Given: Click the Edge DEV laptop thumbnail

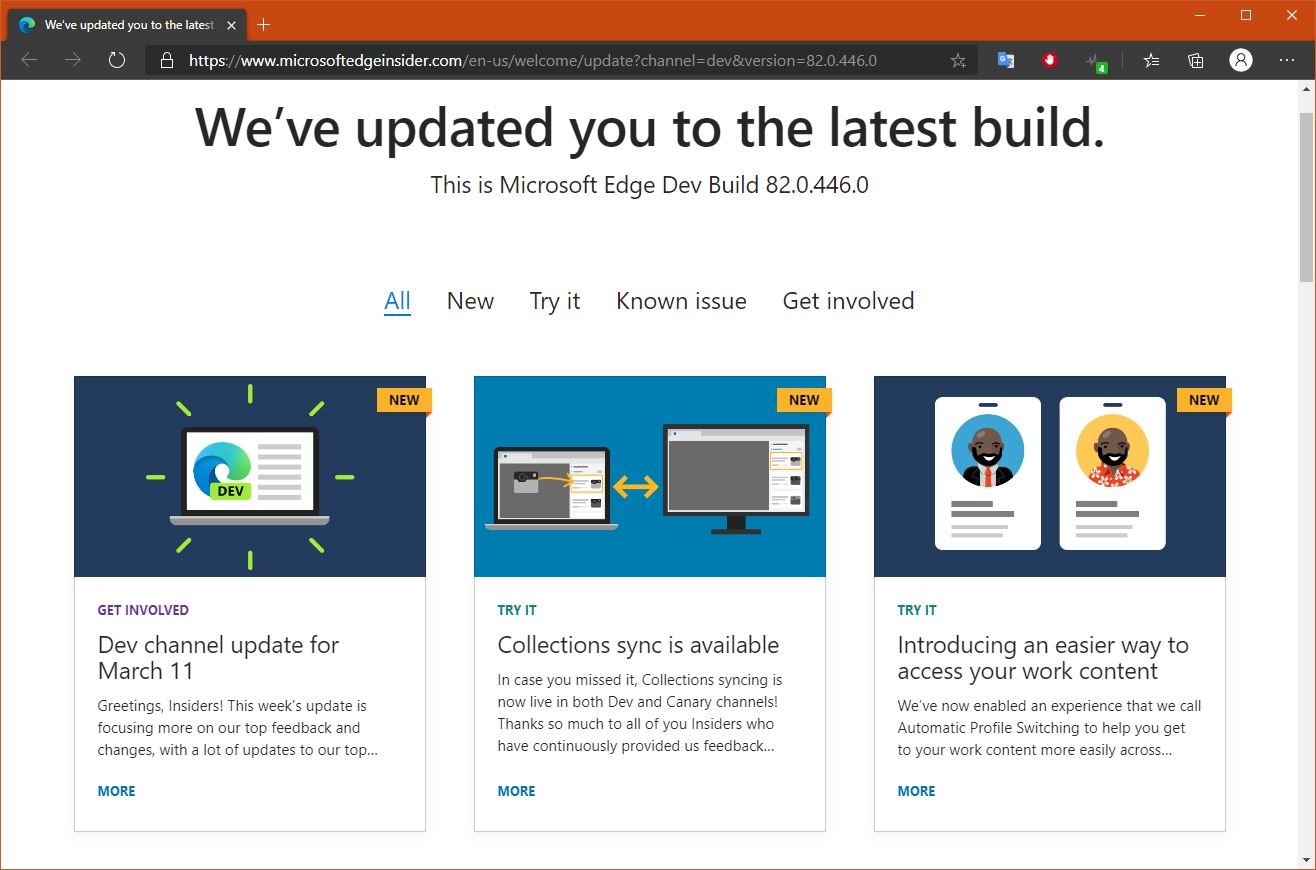Looking at the screenshot, I should [x=250, y=476].
